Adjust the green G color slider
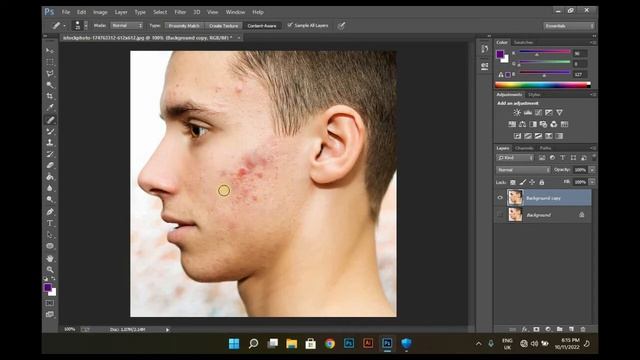This screenshot has height=360, width=640. (544, 63)
